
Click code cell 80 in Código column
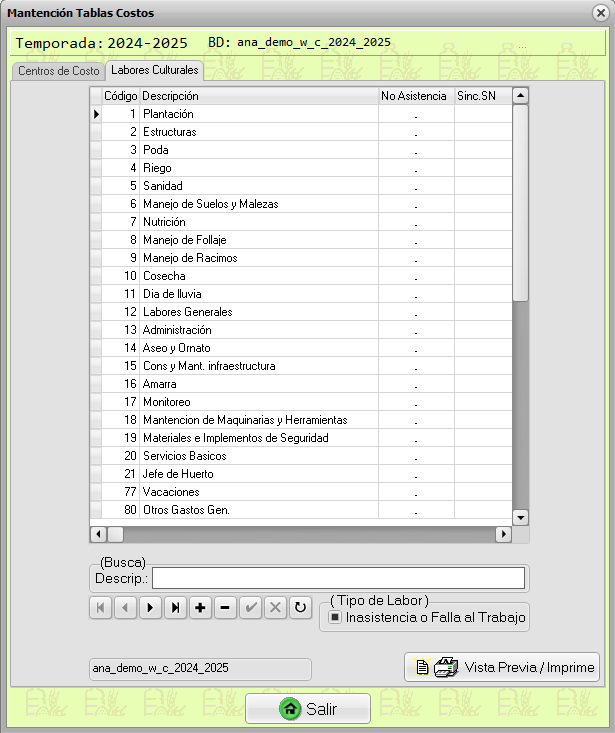click(121, 510)
